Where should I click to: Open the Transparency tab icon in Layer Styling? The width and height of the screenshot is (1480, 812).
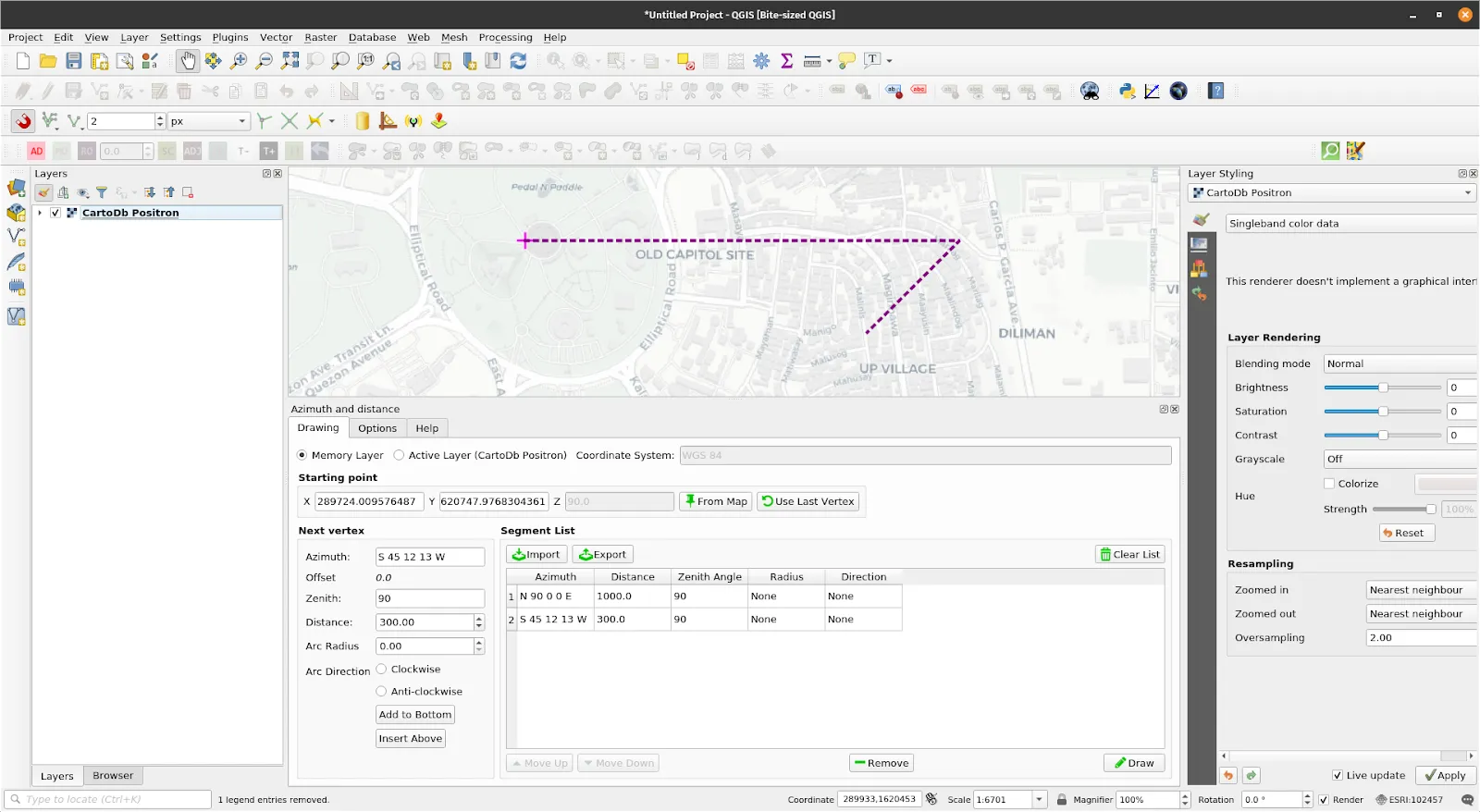(x=1199, y=244)
